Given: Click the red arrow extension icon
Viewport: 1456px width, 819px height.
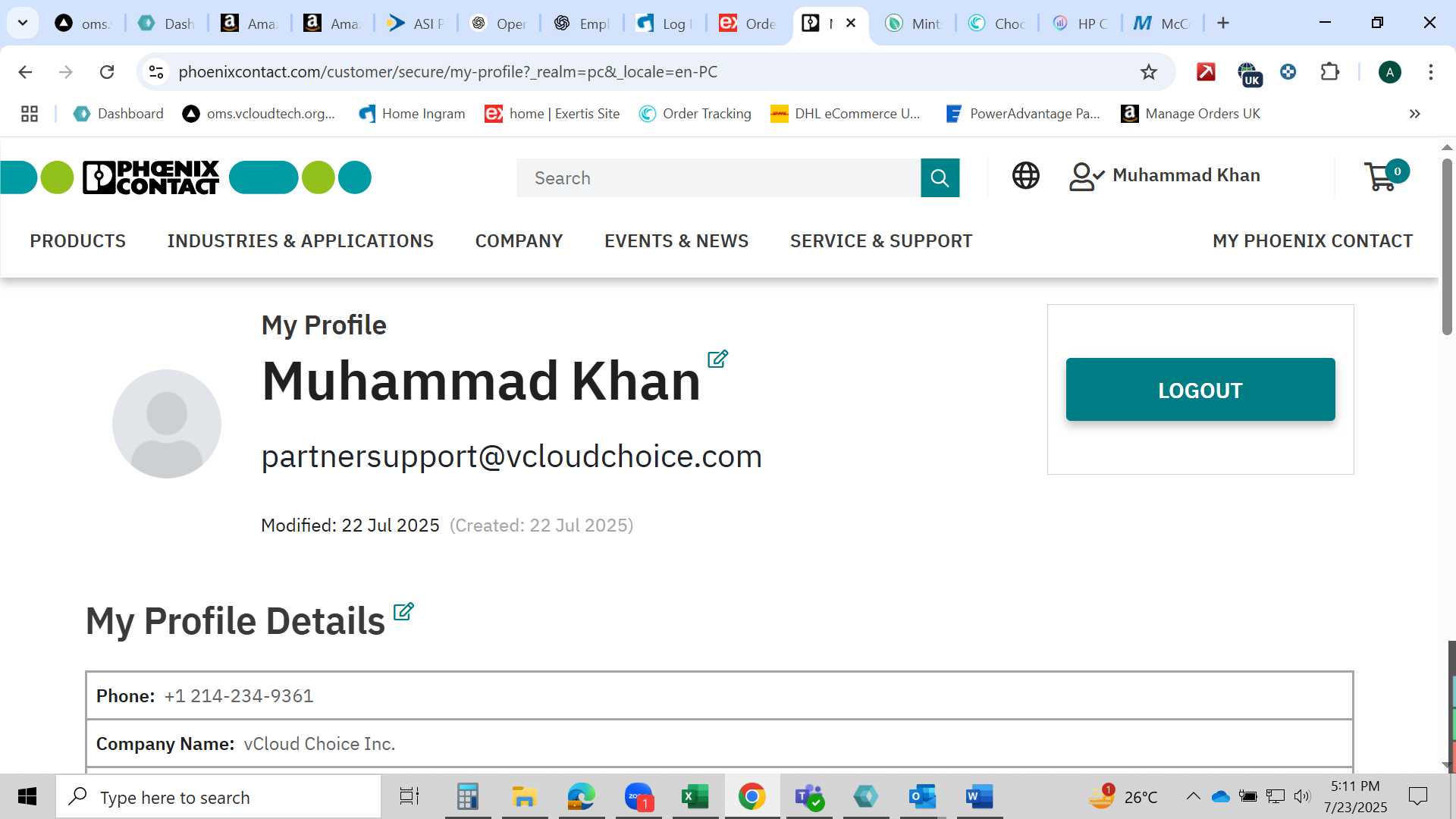Looking at the screenshot, I should (x=1206, y=72).
